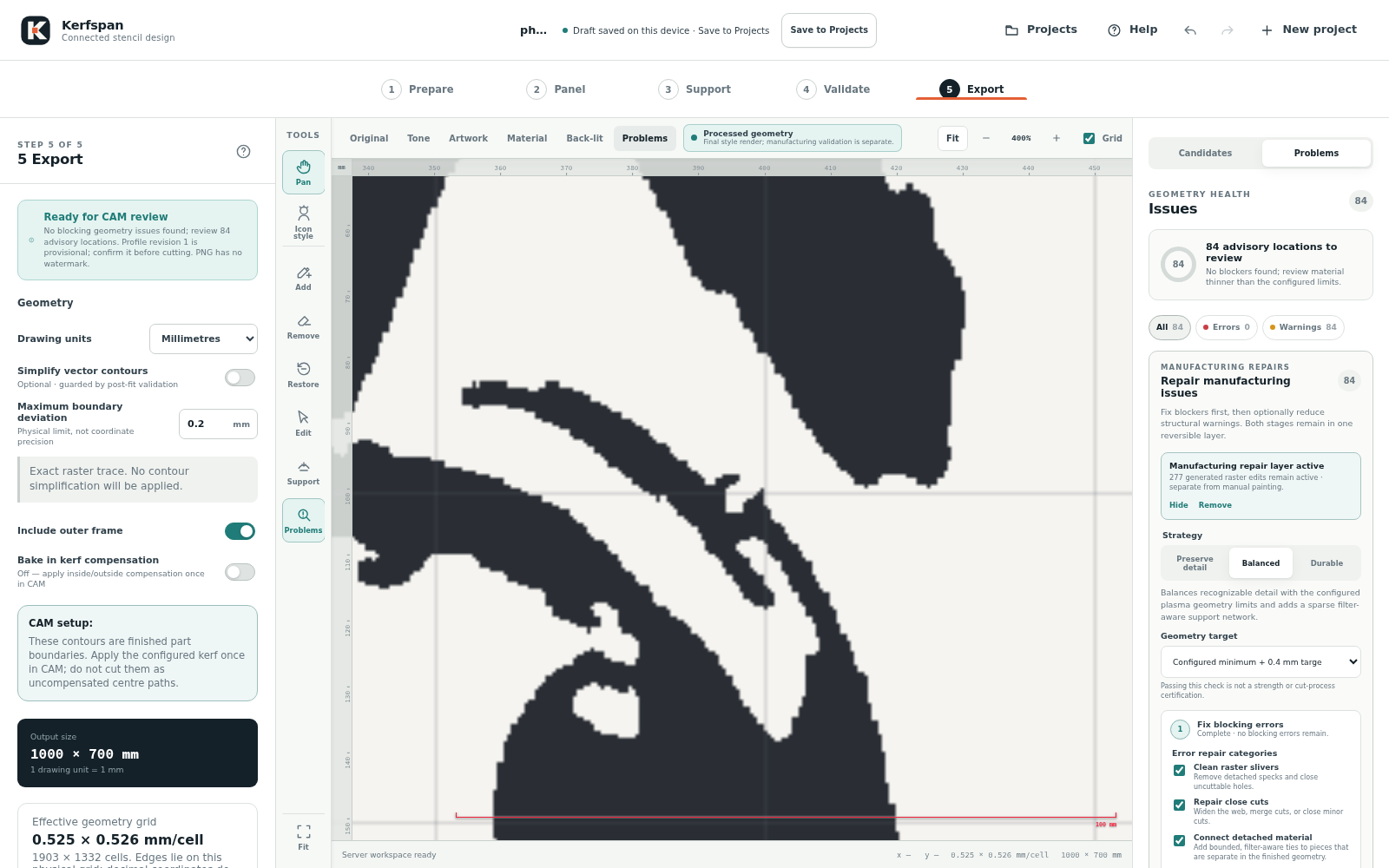Filter issues by Warnings
1389x868 pixels.
[1303, 327]
